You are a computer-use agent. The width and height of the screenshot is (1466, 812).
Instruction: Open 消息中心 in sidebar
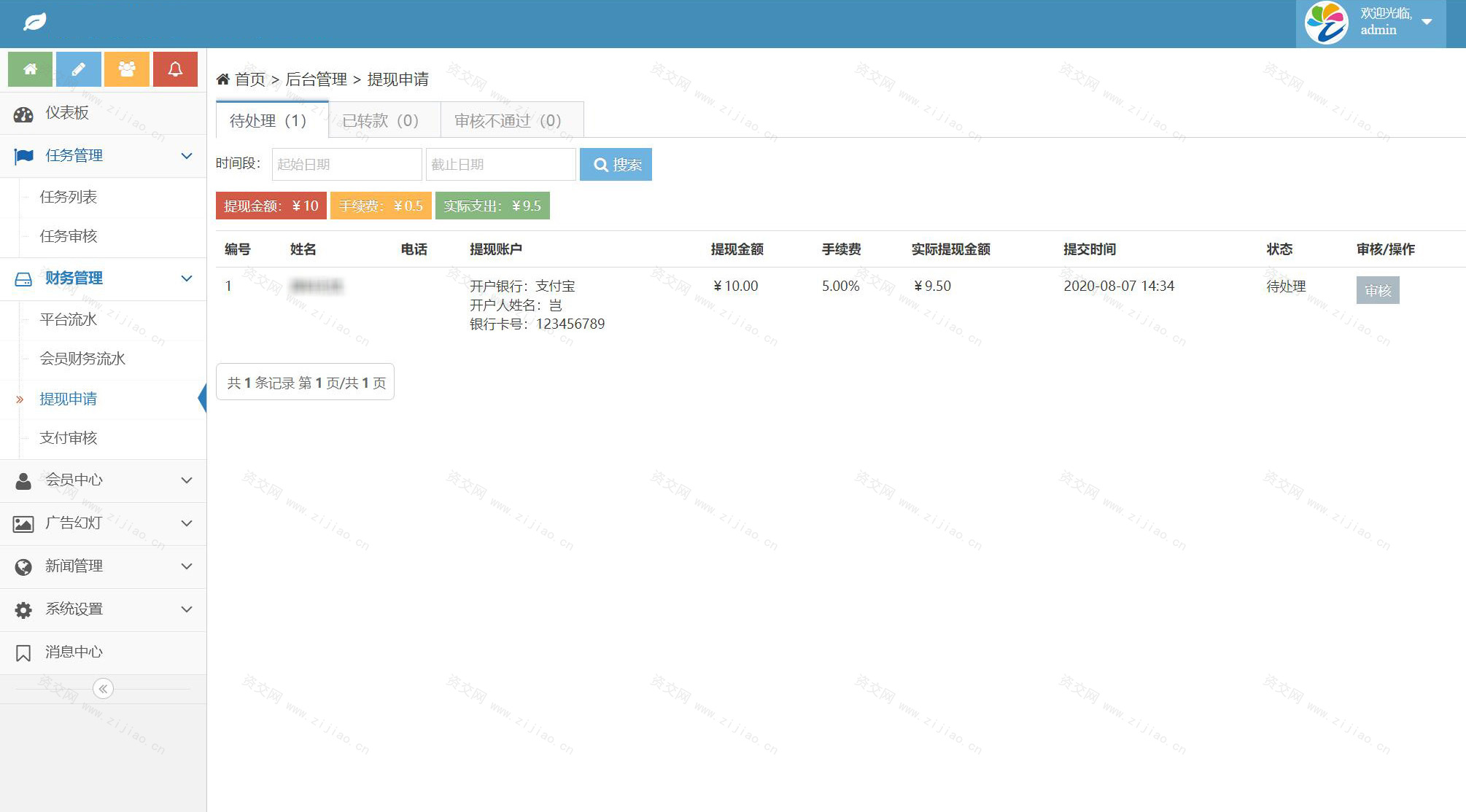click(x=103, y=652)
